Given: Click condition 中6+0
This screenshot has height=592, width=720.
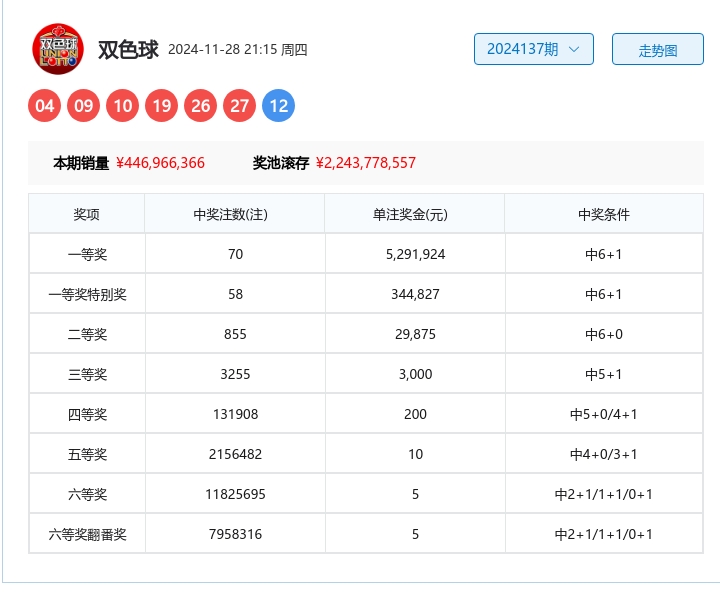Looking at the screenshot, I should pyautogui.click(x=604, y=334).
